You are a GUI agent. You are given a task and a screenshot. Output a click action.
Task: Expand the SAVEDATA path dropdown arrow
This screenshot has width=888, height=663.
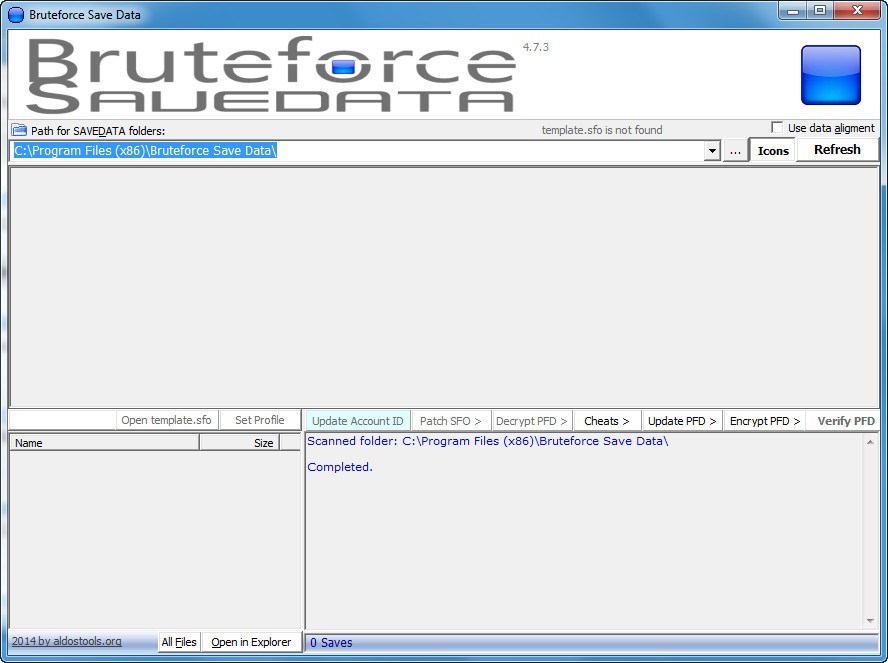pyautogui.click(x=712, y=151)
